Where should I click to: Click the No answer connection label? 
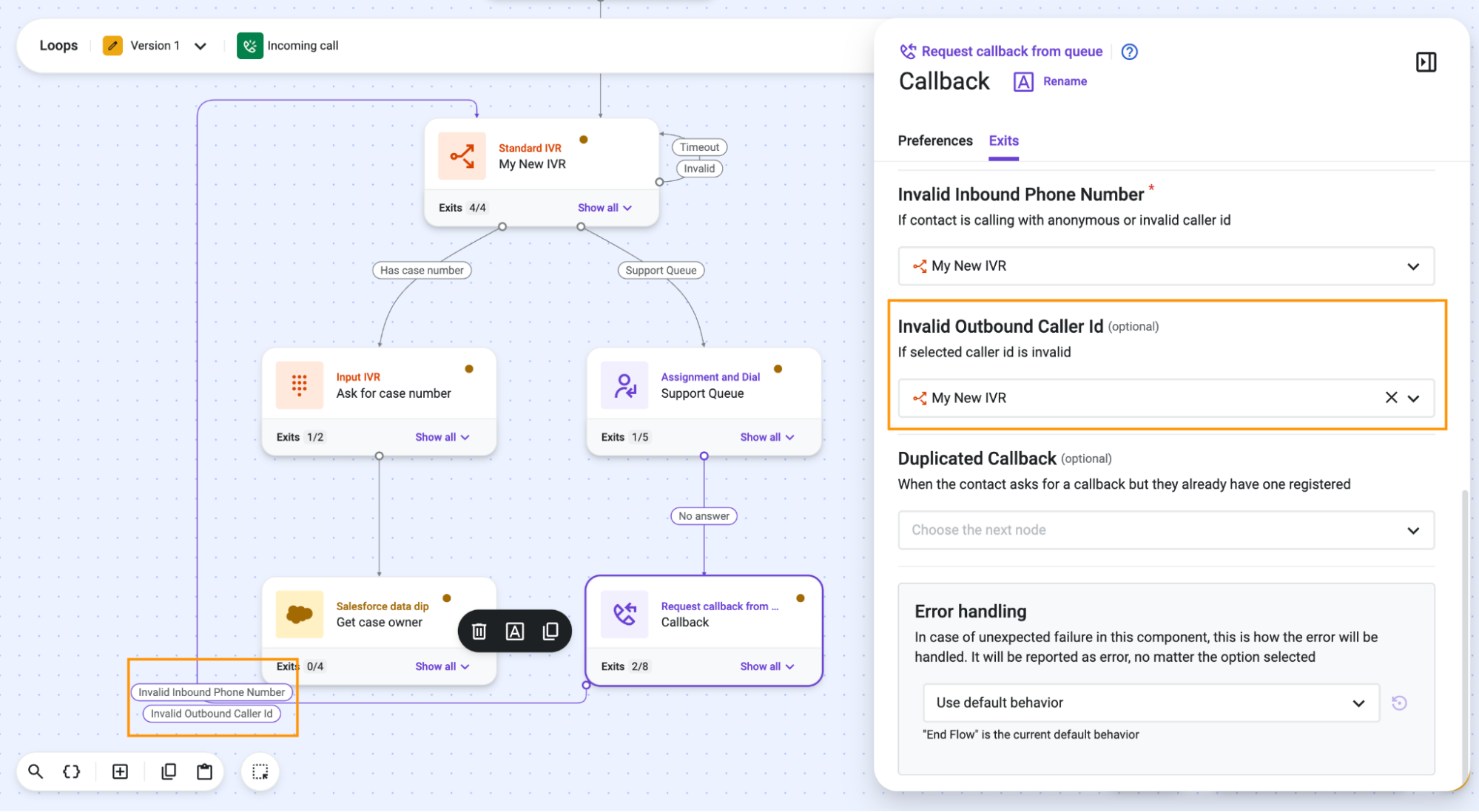704,516
